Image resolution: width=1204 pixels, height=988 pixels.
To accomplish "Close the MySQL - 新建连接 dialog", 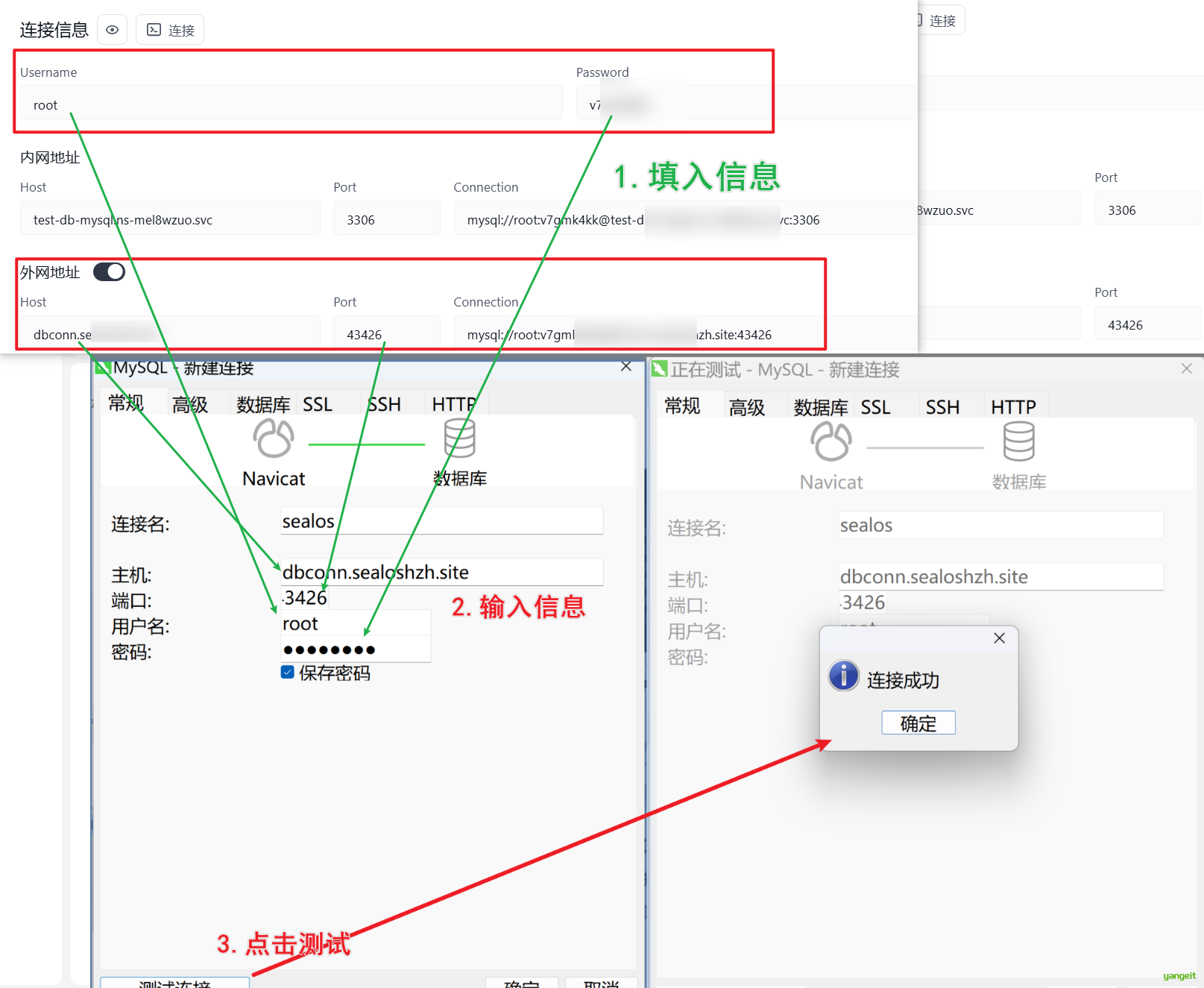I will tap(626, 366).
